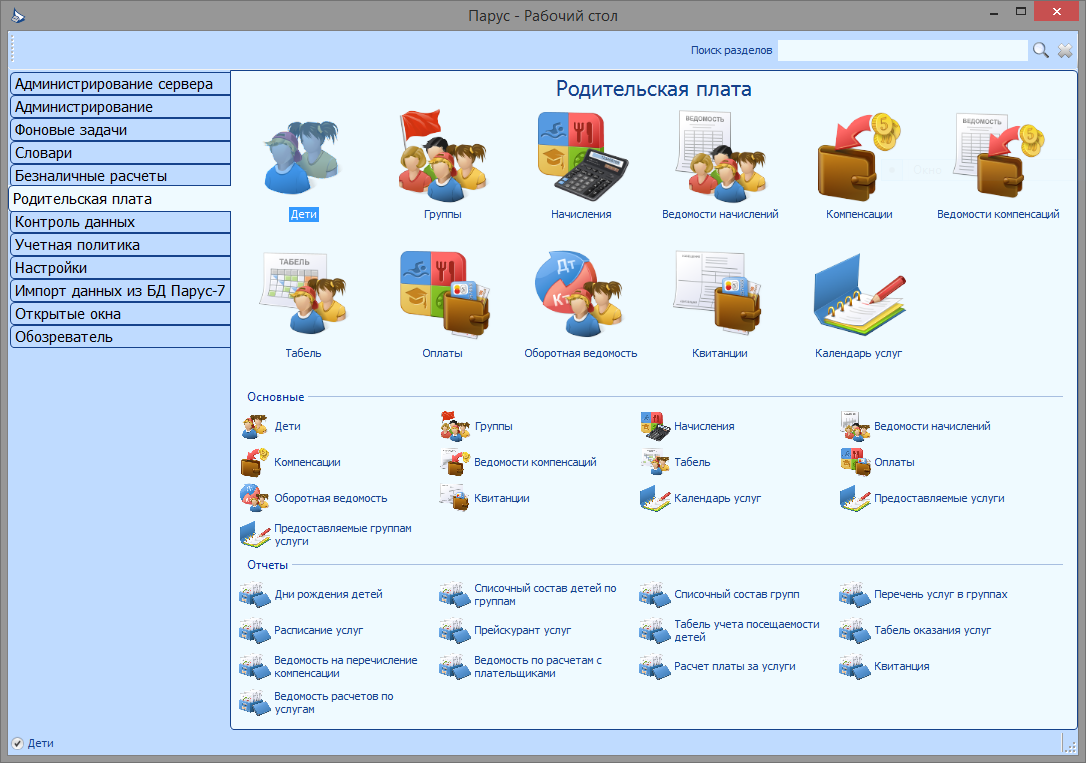
Task: Click the small Группы icon under Основные
Action: 454,427
